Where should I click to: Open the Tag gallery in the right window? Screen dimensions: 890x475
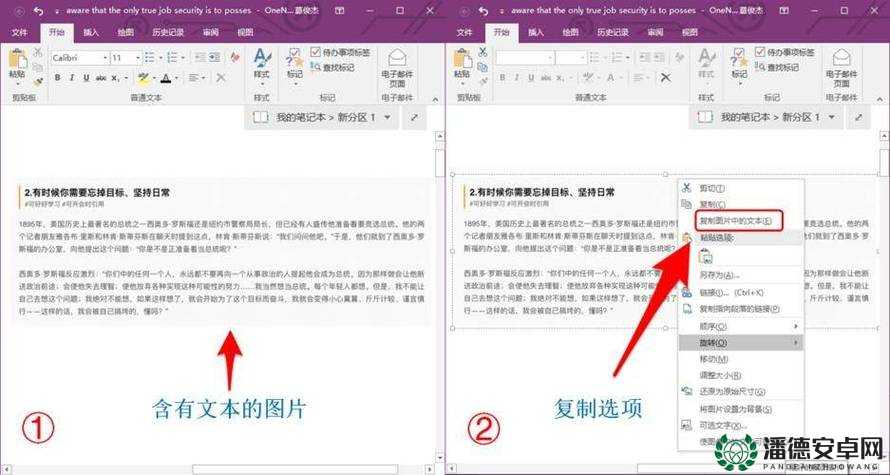[739, 65]
